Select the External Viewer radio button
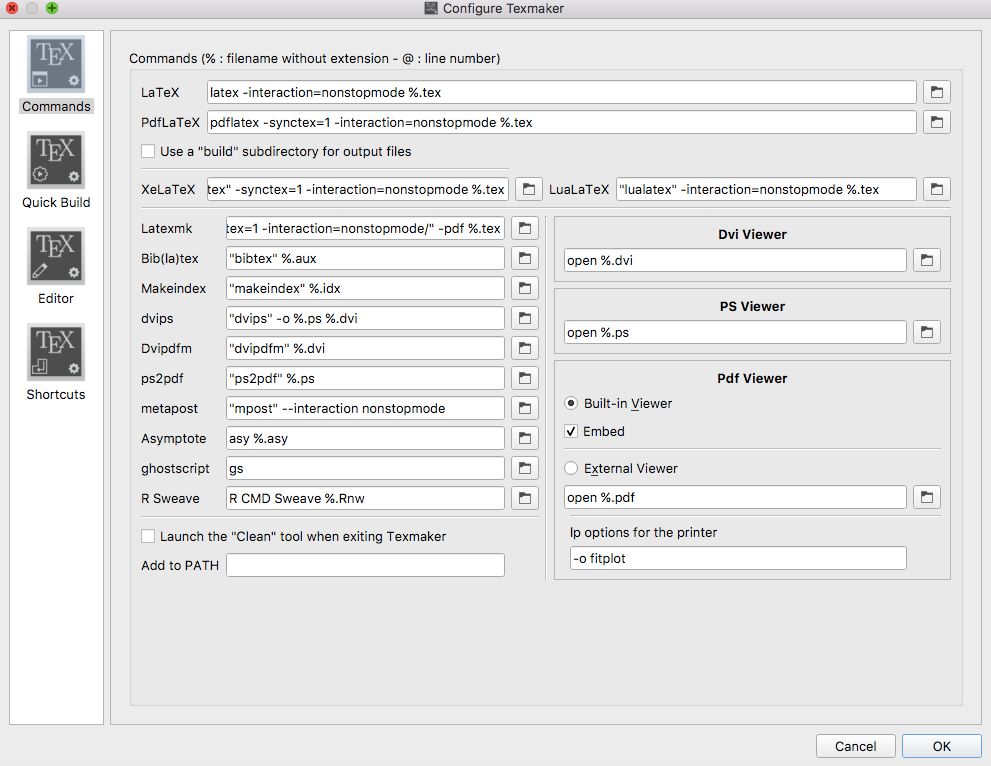Image resolution: width=991 pixels, height=766 pixels. tap(571, 468)
